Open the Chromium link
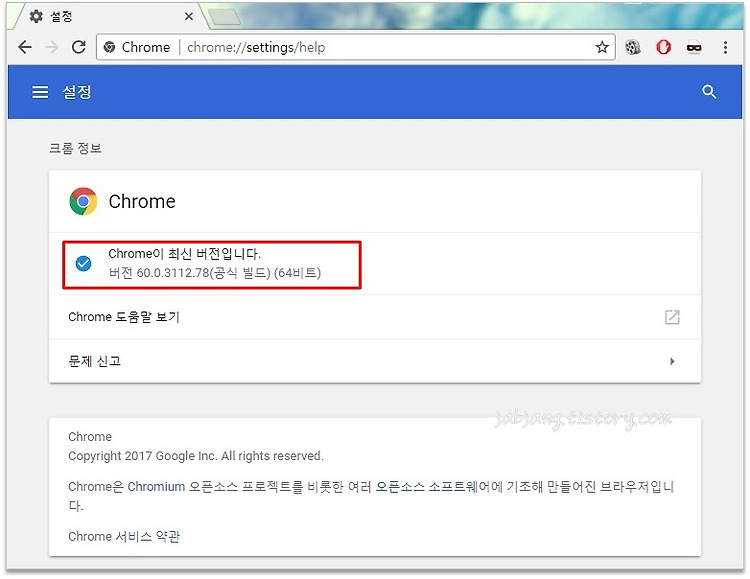 pos(156,487)
